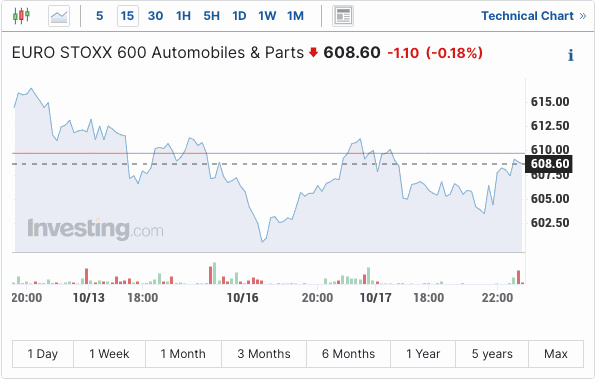The image size is (595, 379).
Task: Switch interval to 1H
Action: click(183, 16)
